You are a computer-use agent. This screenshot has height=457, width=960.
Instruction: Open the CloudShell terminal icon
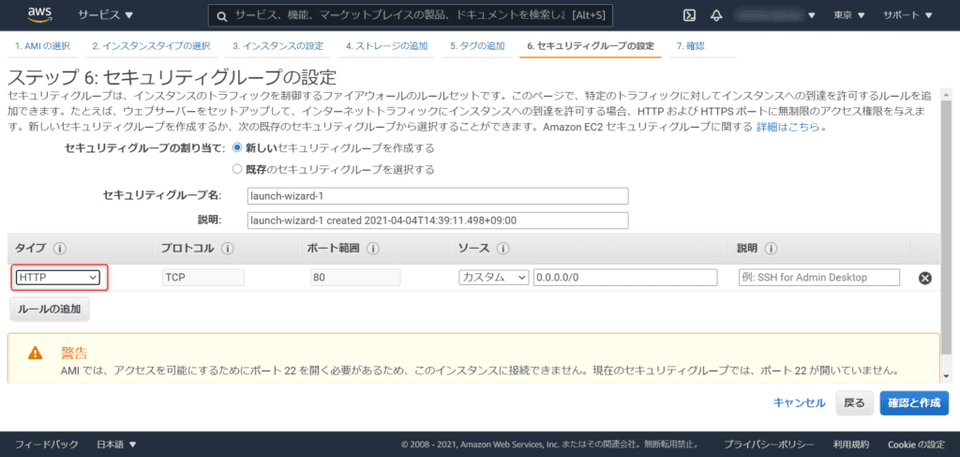coord(689,16)
